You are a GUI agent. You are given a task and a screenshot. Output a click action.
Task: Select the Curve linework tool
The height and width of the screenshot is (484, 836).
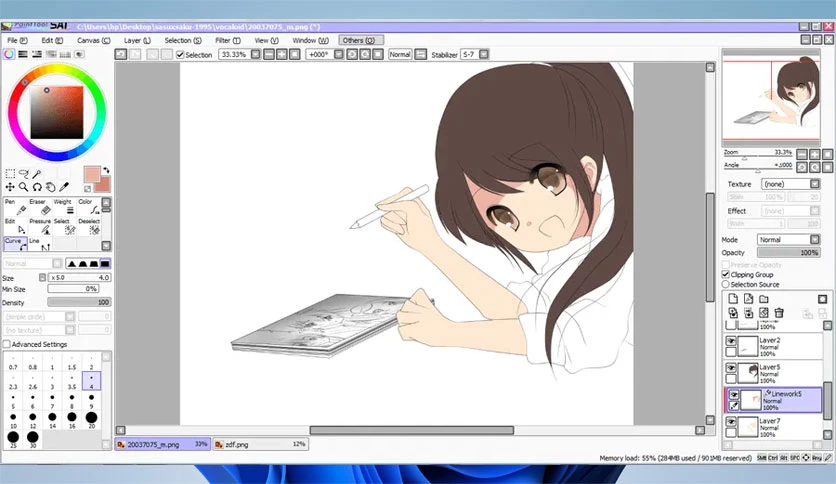click(15, 244)
